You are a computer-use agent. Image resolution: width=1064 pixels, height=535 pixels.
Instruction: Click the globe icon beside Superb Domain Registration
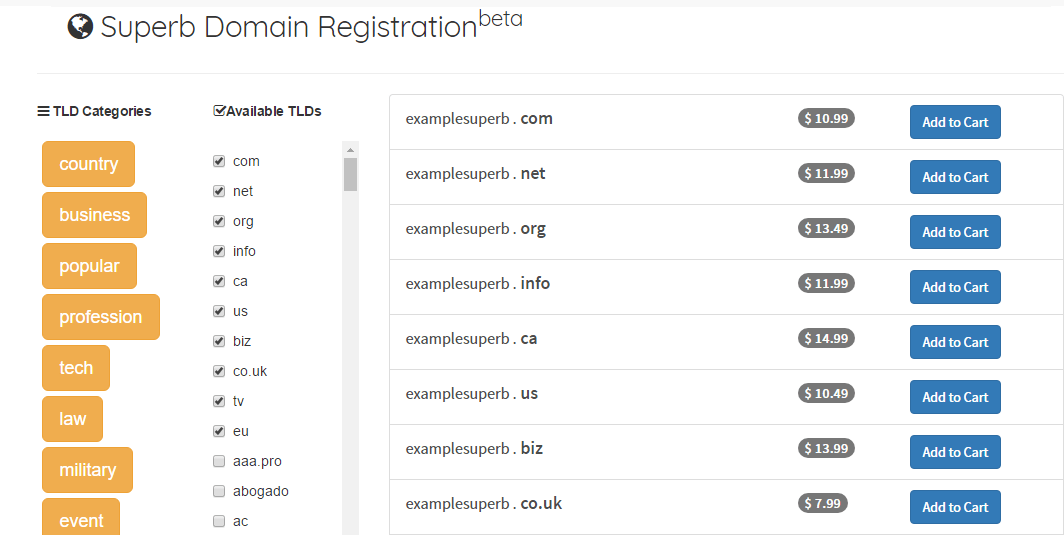[x=80, y=27]
